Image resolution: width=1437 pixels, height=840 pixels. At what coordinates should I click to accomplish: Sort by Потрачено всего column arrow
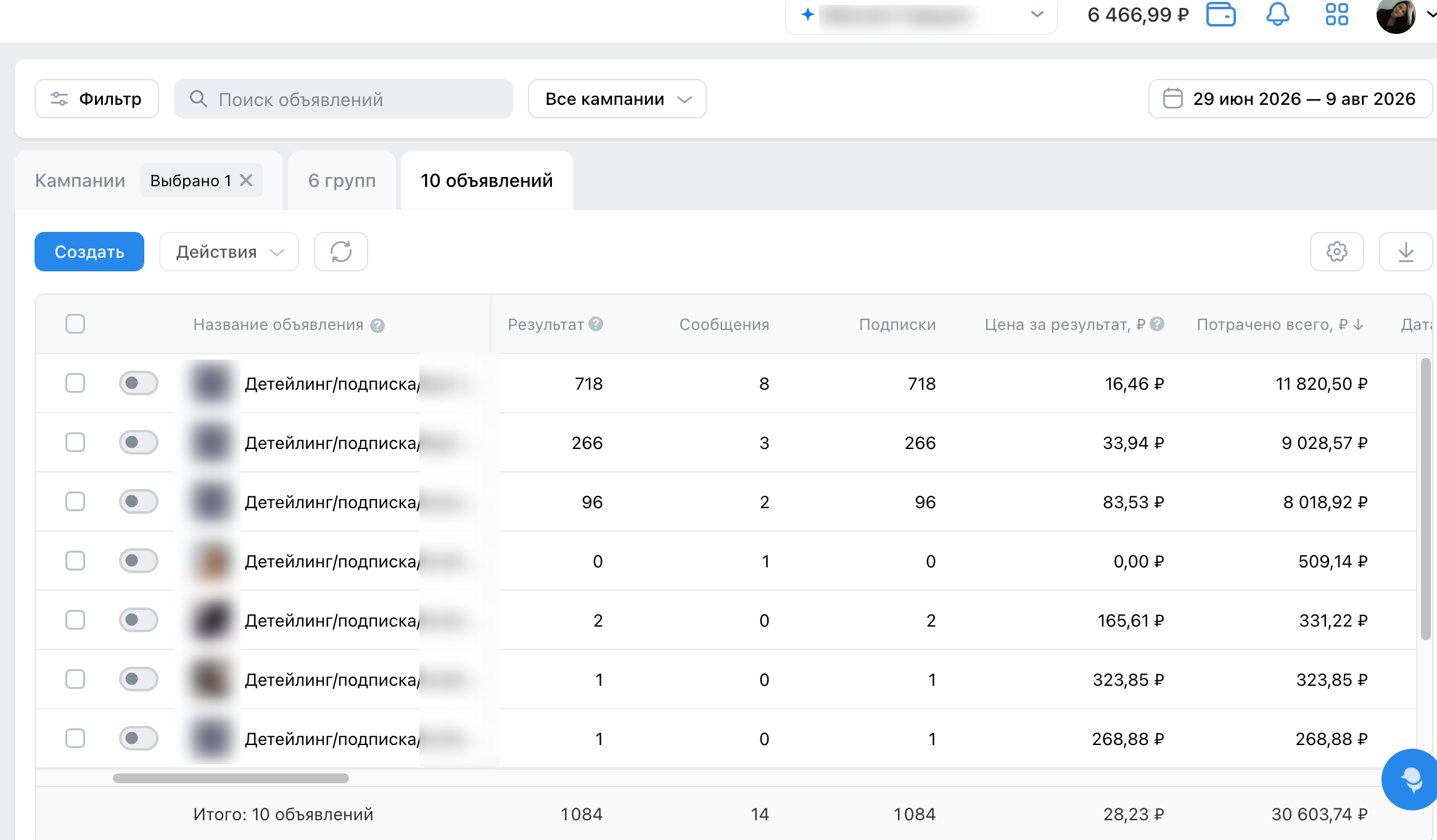coord(1358,325)
